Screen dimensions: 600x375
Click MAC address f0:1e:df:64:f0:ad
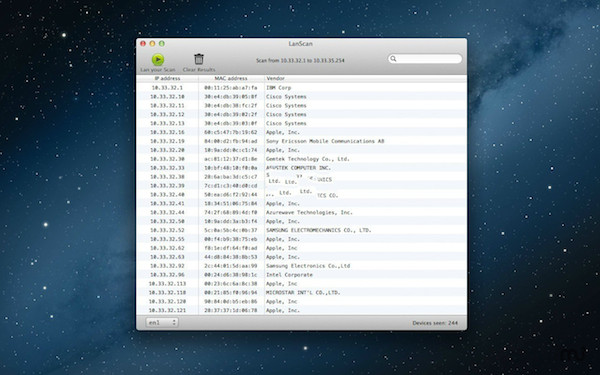click(231, 248)
